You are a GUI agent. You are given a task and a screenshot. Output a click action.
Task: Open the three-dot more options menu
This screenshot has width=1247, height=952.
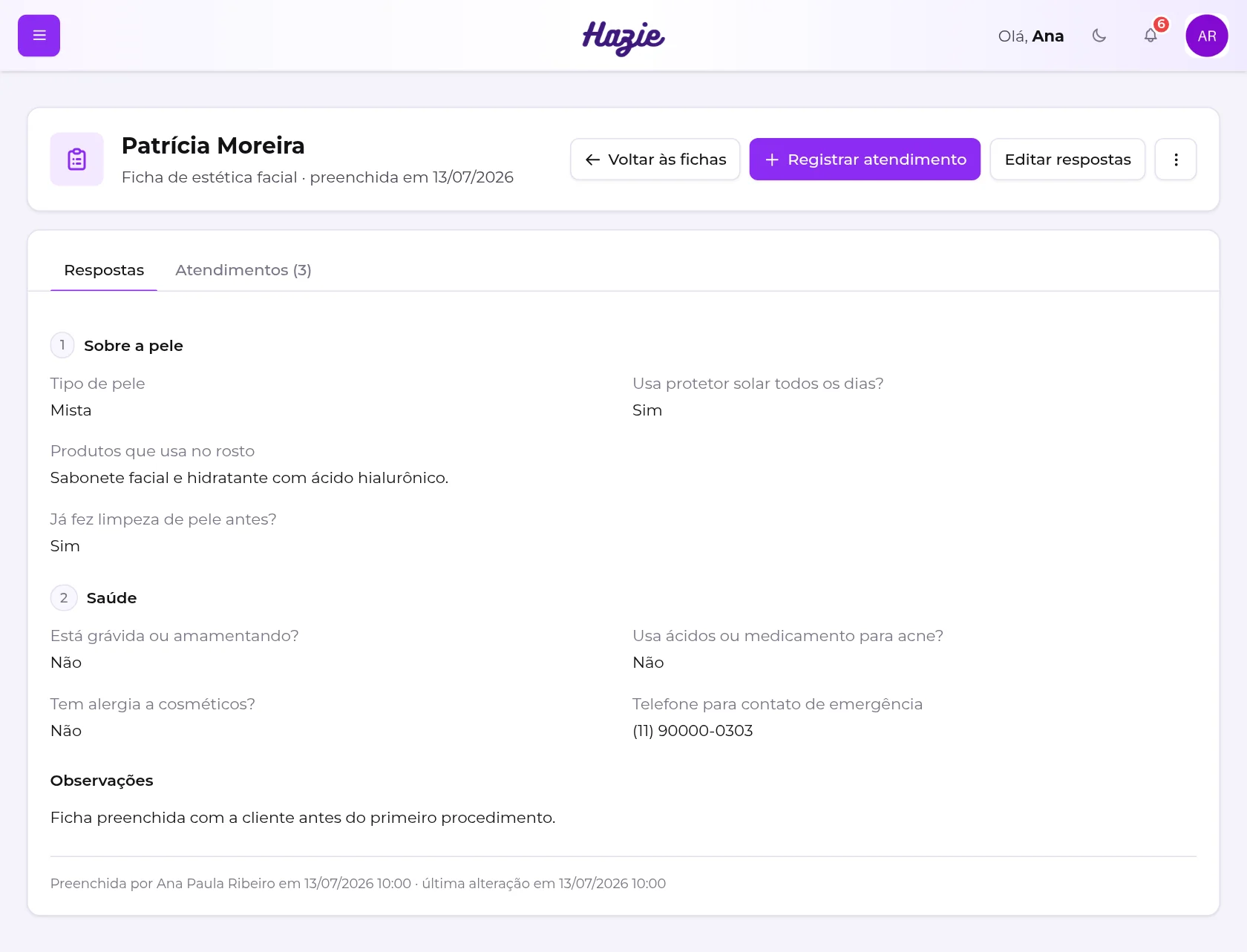click(x=1176, y=160)
